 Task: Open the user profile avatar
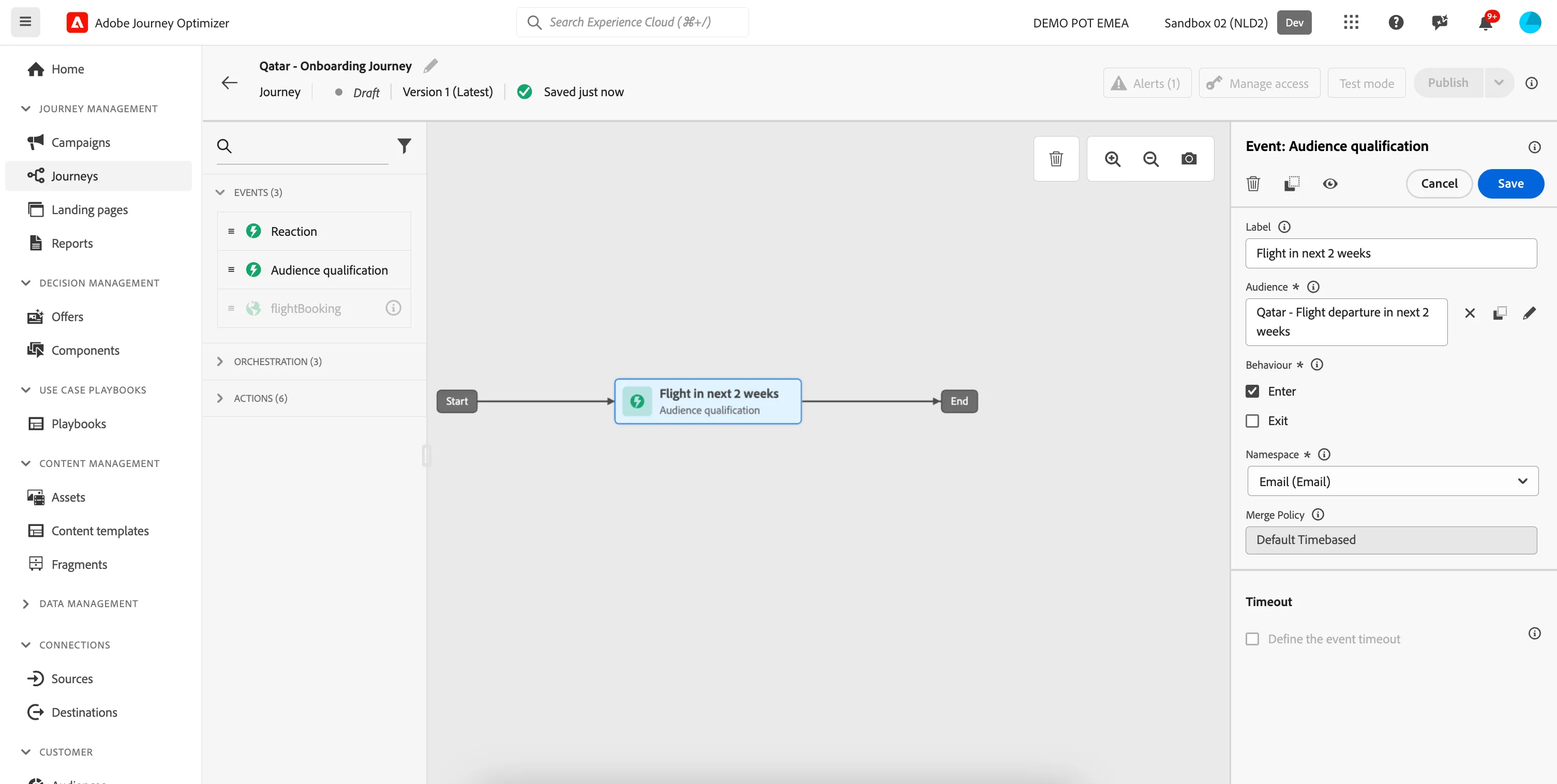(1530, 22)
